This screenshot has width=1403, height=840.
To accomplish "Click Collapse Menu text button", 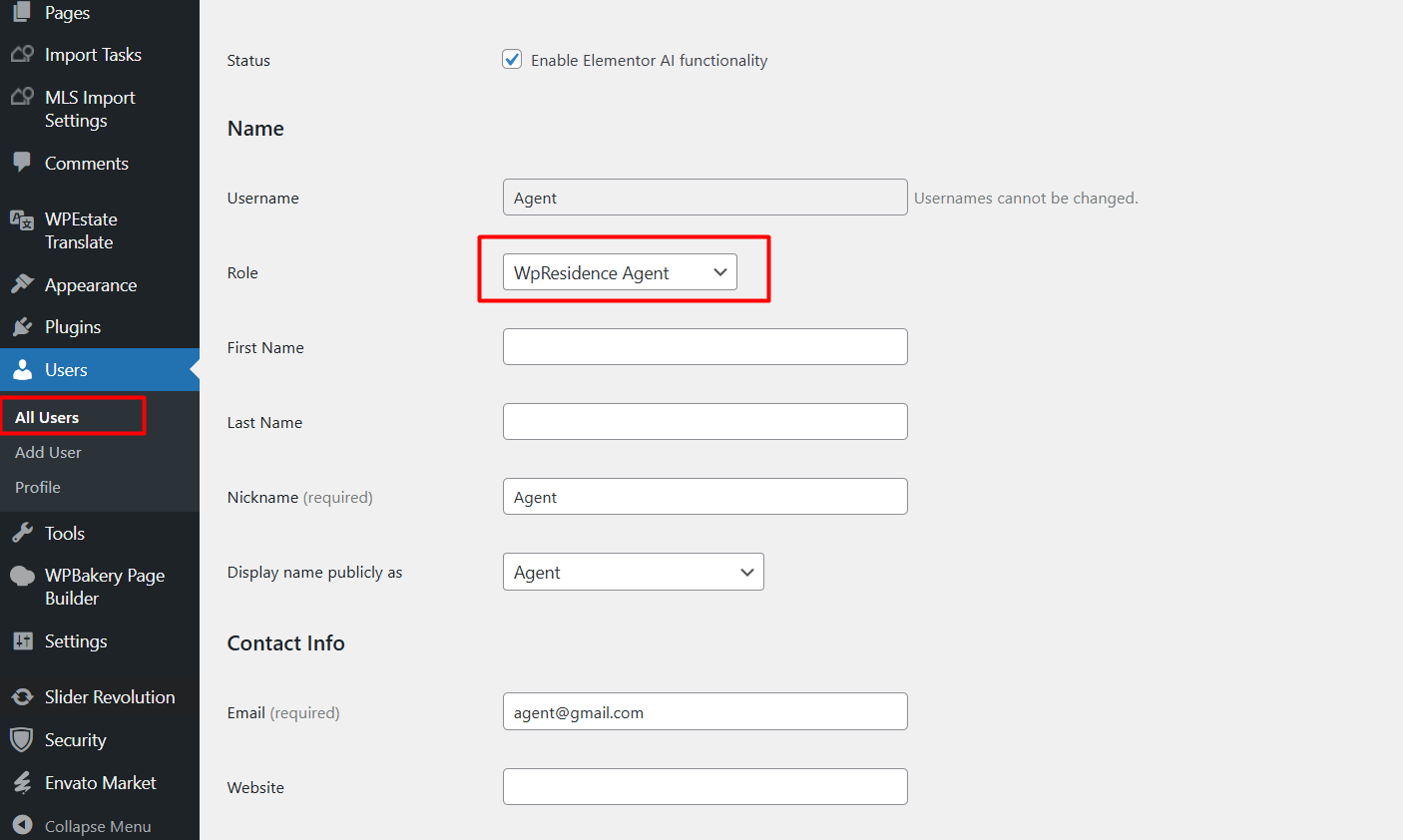I will point(98,826).
